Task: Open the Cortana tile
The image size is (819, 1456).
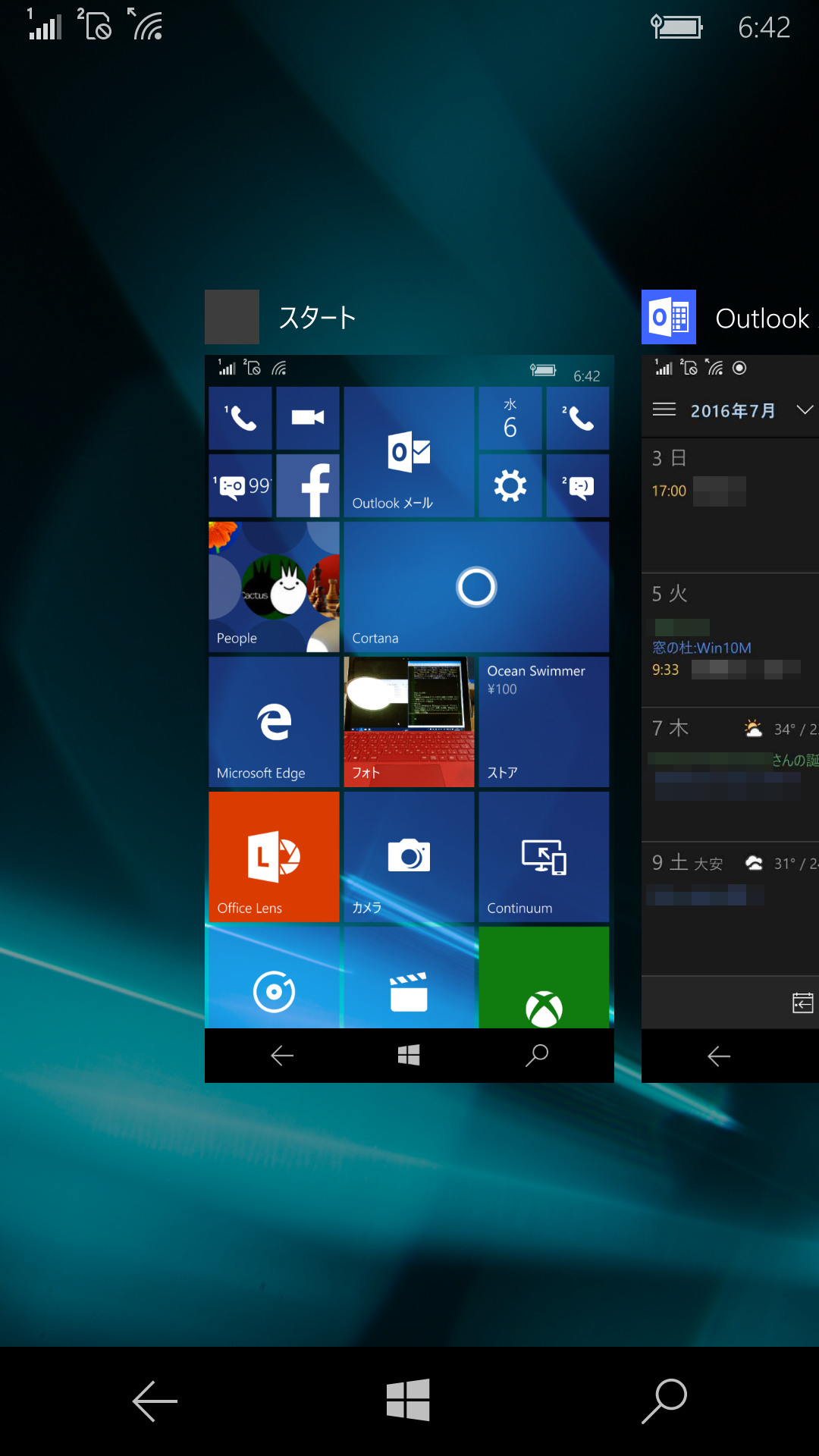Action: [x=476, y=587]
